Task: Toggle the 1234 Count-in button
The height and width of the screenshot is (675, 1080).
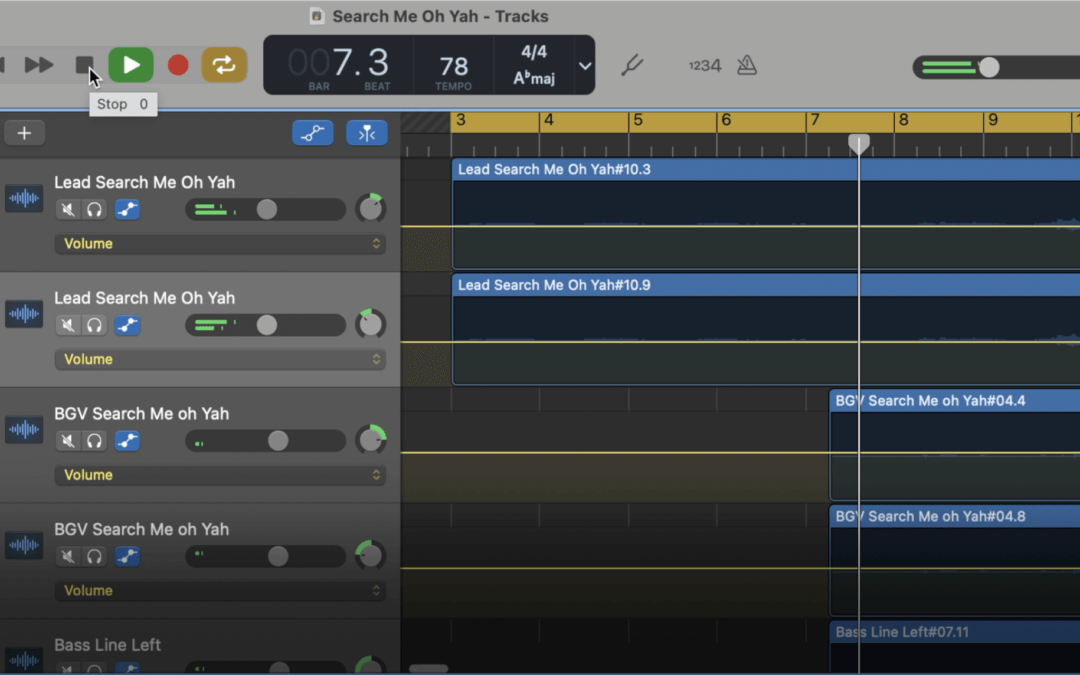Action: click(x=705, y=65)
